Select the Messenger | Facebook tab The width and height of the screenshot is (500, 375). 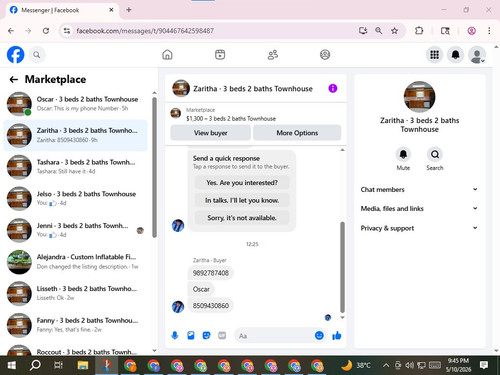[62, 10]
